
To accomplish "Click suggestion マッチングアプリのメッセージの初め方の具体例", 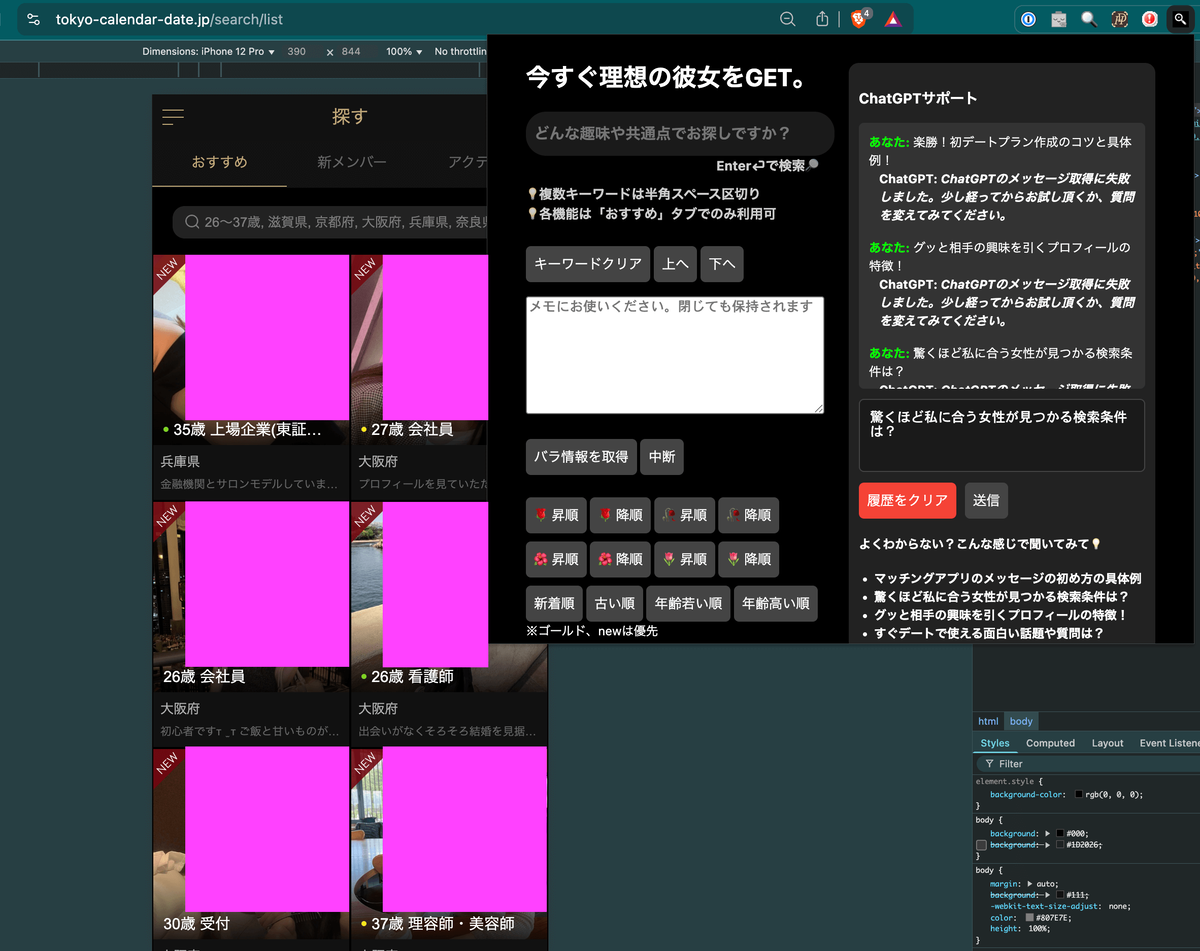I will click(1008, 579).
